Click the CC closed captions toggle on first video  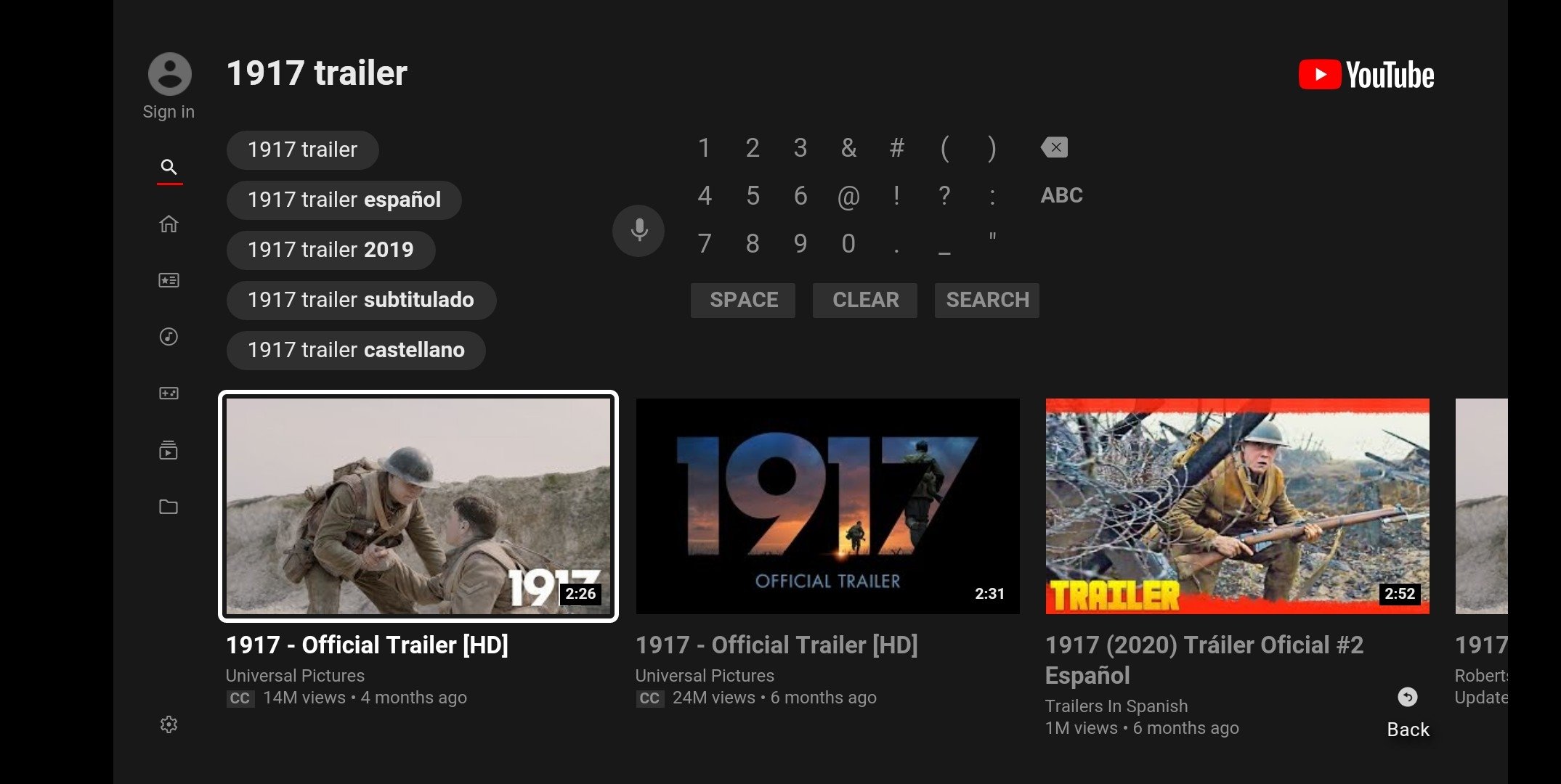(237, 697)
